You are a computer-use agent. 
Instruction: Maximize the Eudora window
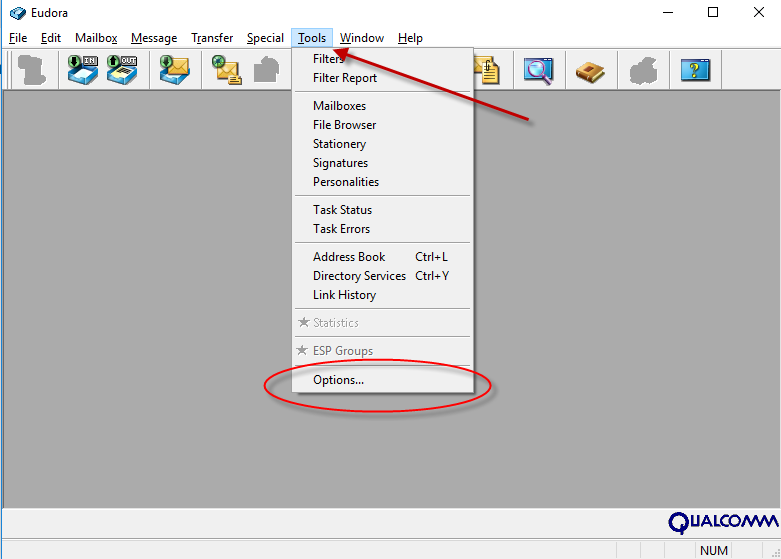pos(713,12)
